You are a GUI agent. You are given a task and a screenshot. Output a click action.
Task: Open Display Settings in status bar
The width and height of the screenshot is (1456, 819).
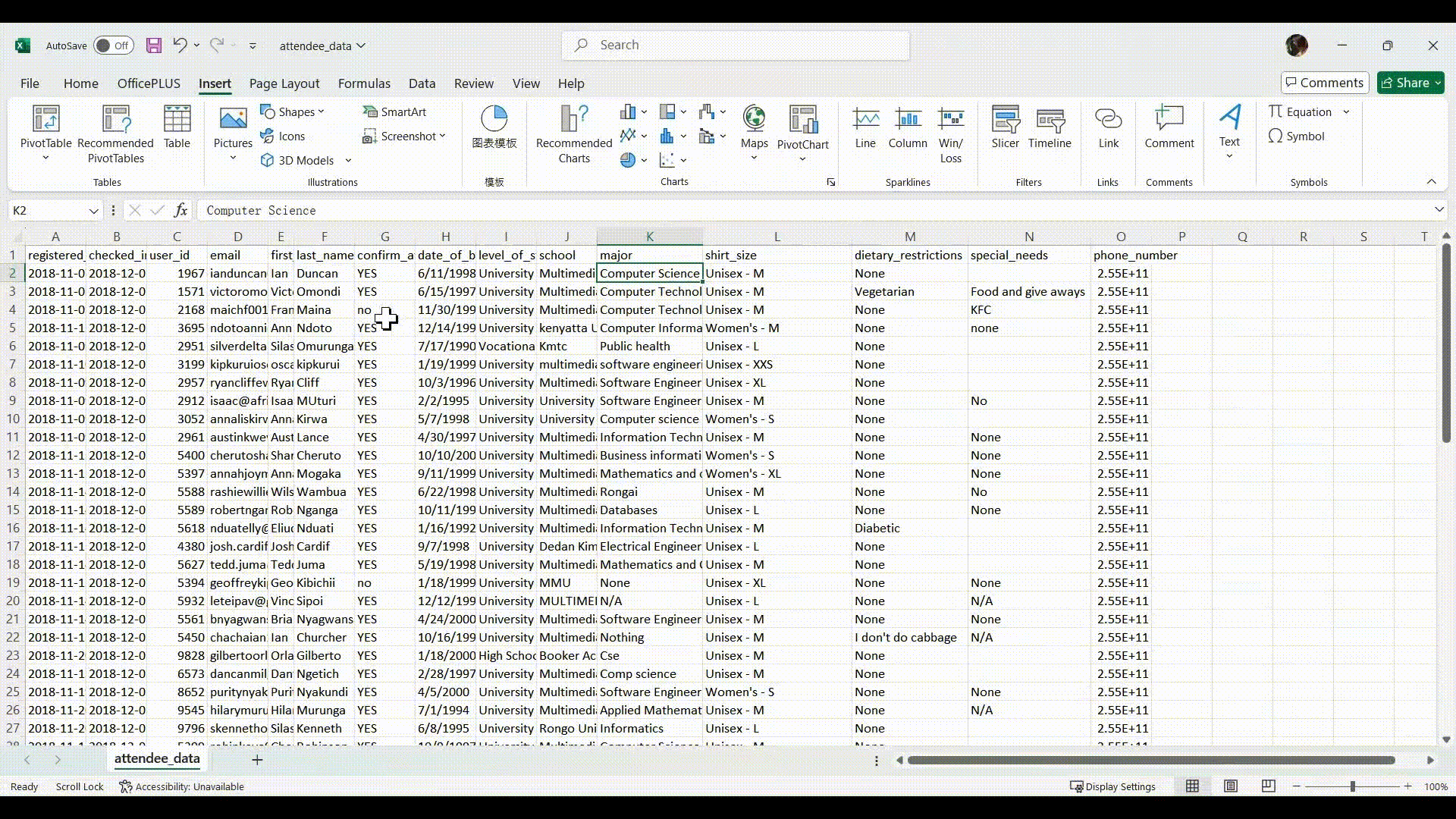coord(1112,786)
